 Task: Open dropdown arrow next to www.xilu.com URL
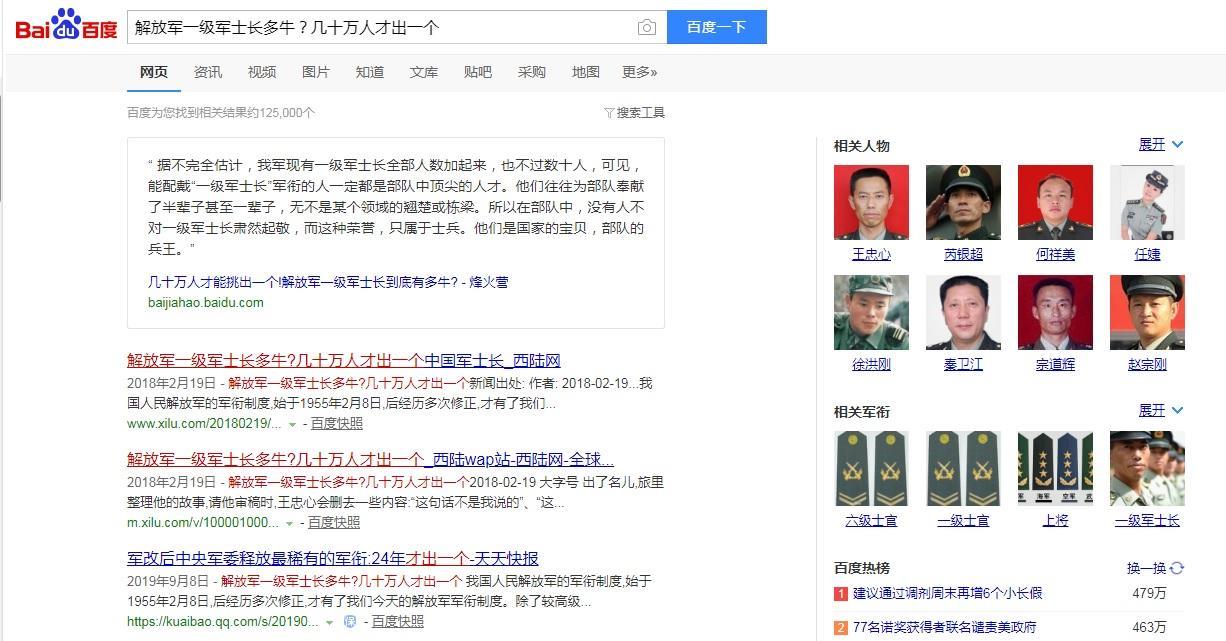292,424
